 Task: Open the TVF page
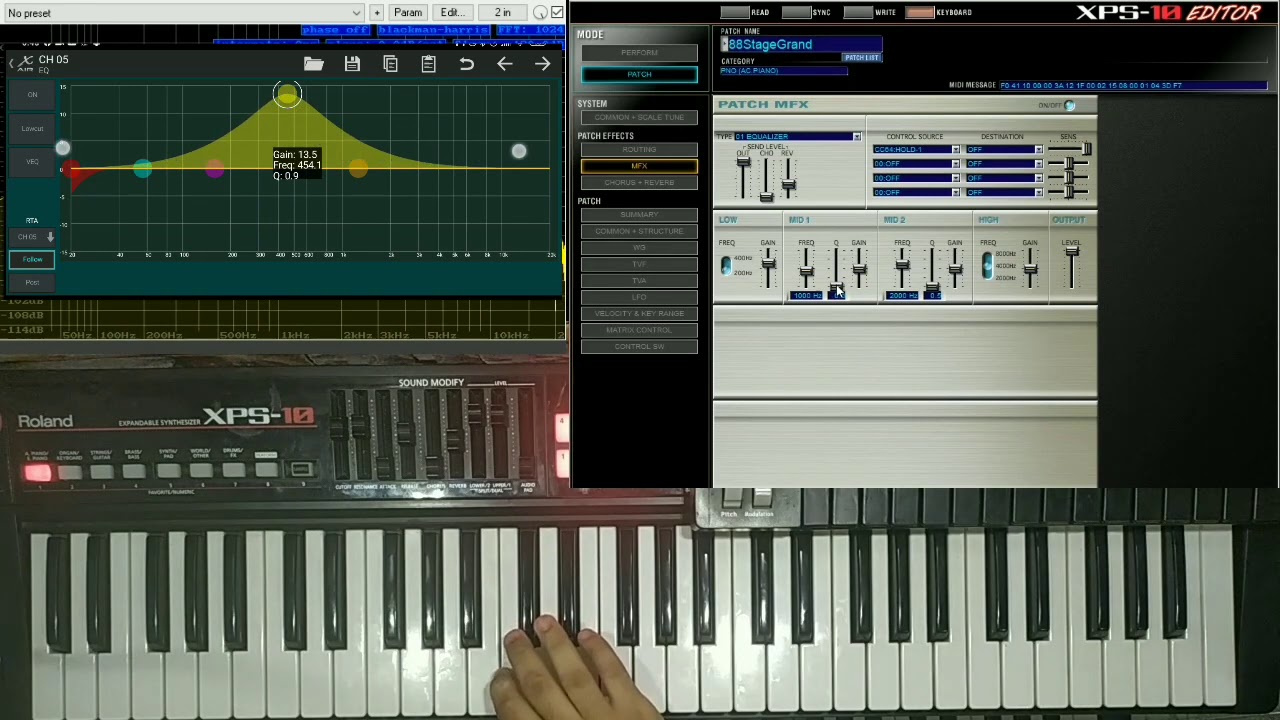click(x=639, y=264)
